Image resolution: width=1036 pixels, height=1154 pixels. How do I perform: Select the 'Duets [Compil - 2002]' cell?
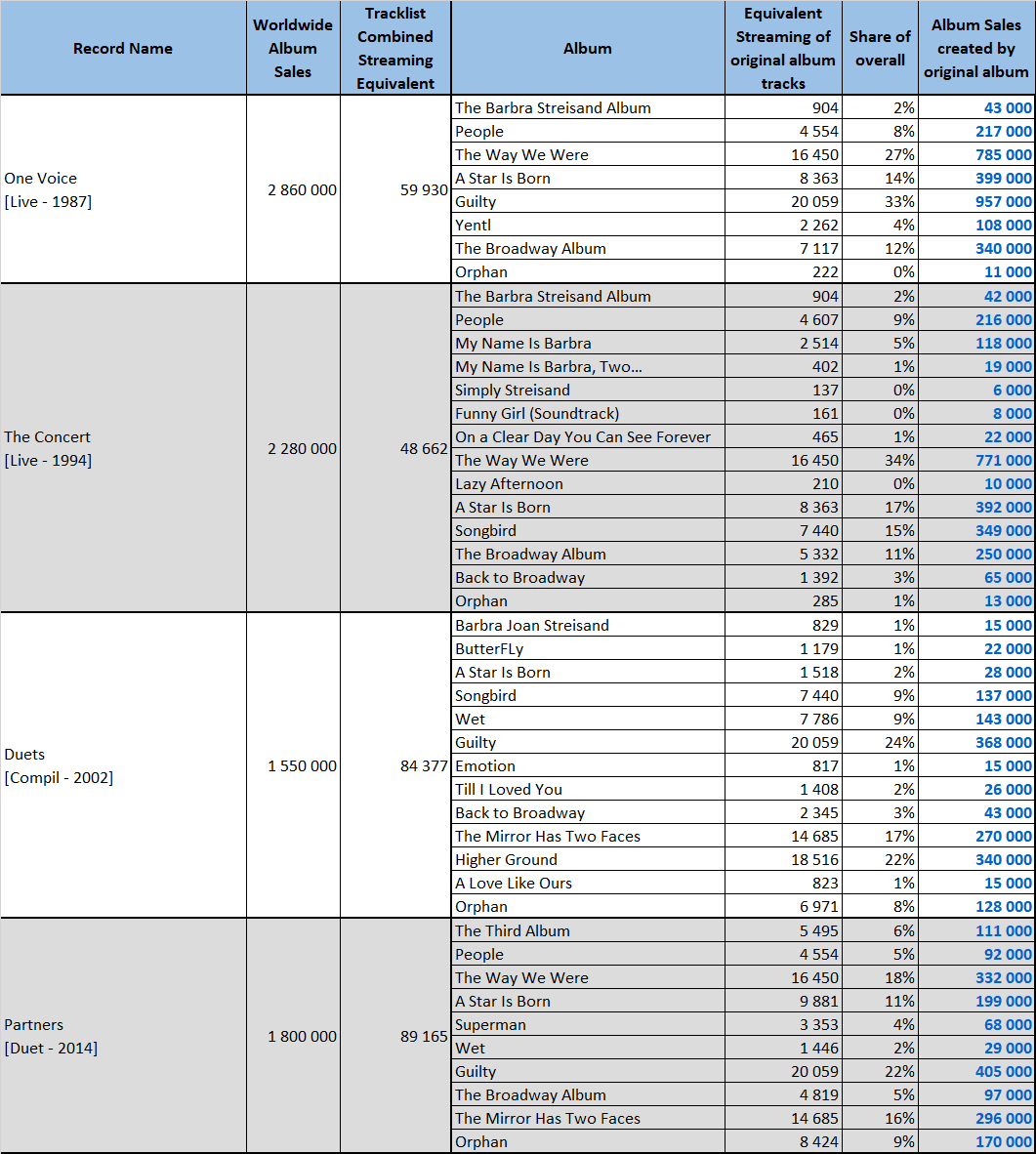[123, 765]
